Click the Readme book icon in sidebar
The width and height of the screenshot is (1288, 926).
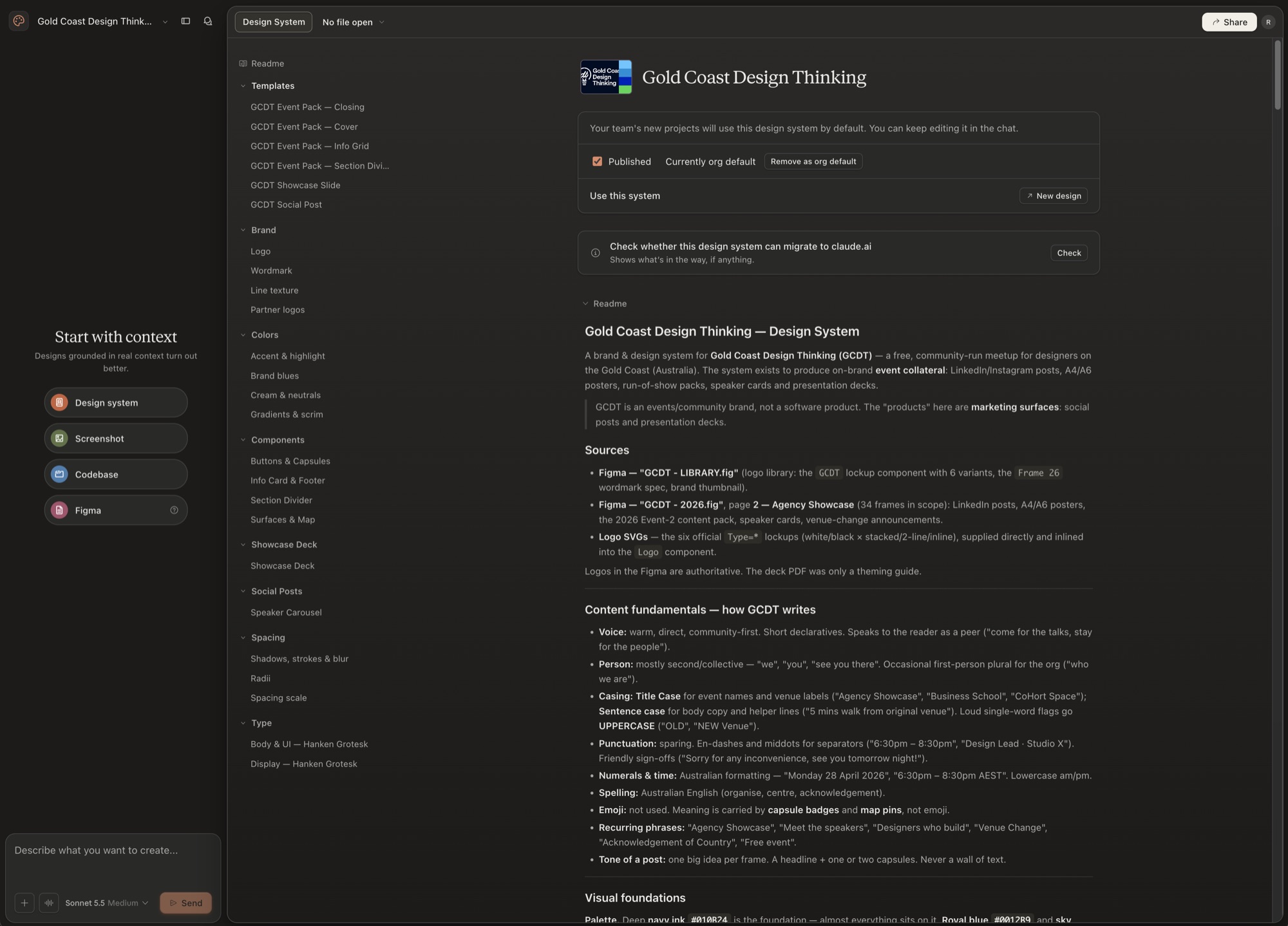point(243,64)
